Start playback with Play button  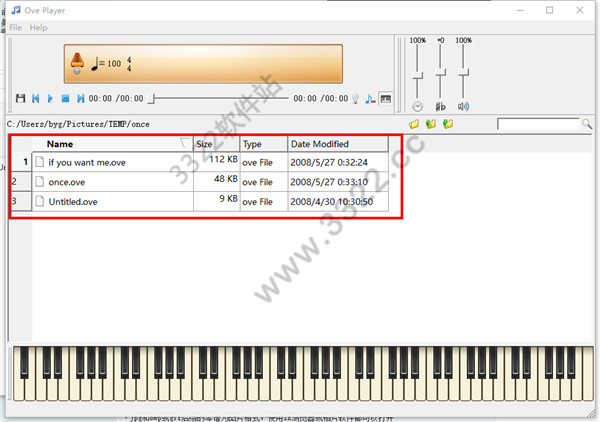50,98
